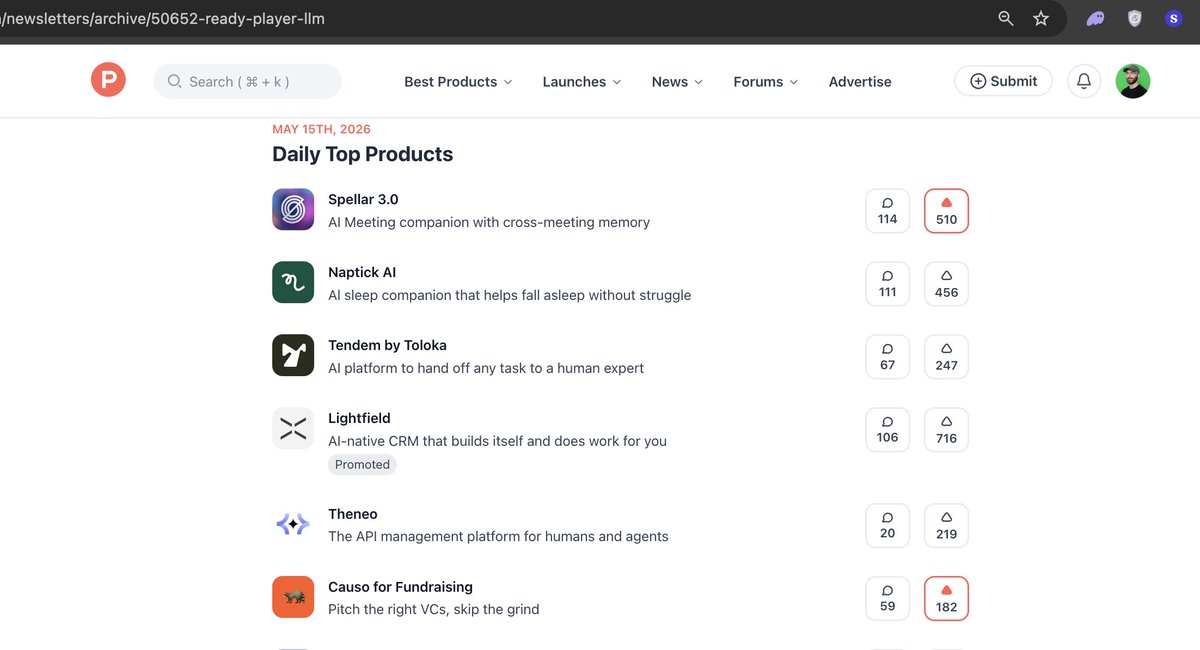Click the Submit button

click(1003, 81)
